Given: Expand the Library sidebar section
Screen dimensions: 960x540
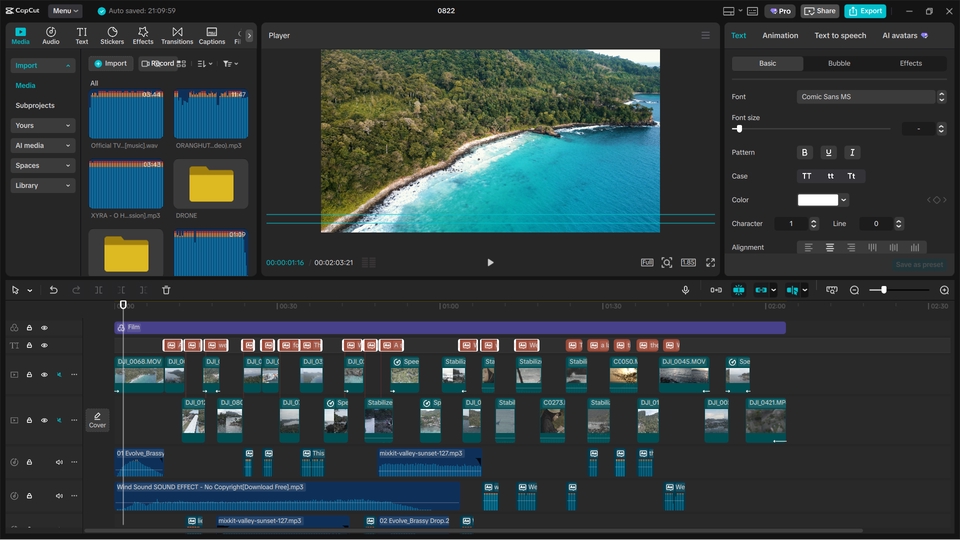Looking at the screenshot, I should [x=43, y=186].
